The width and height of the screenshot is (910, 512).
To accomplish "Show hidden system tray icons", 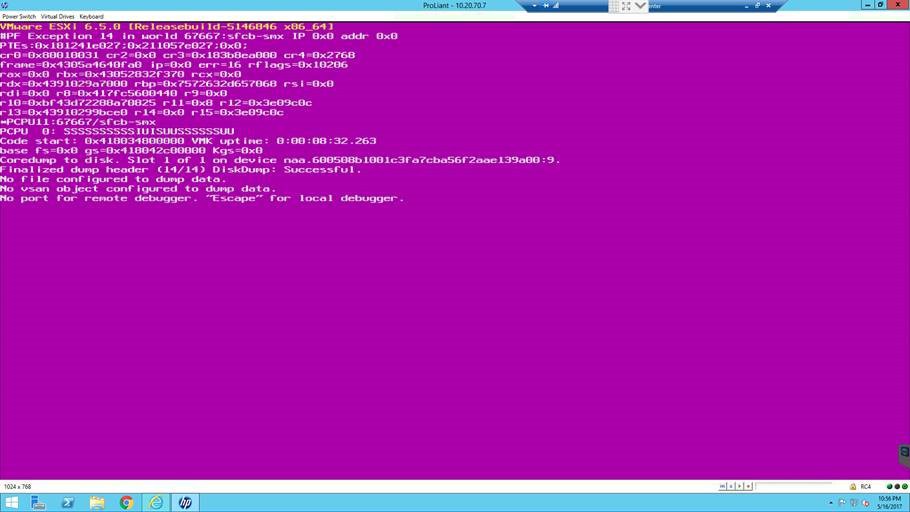I will [x=830, y=503].
